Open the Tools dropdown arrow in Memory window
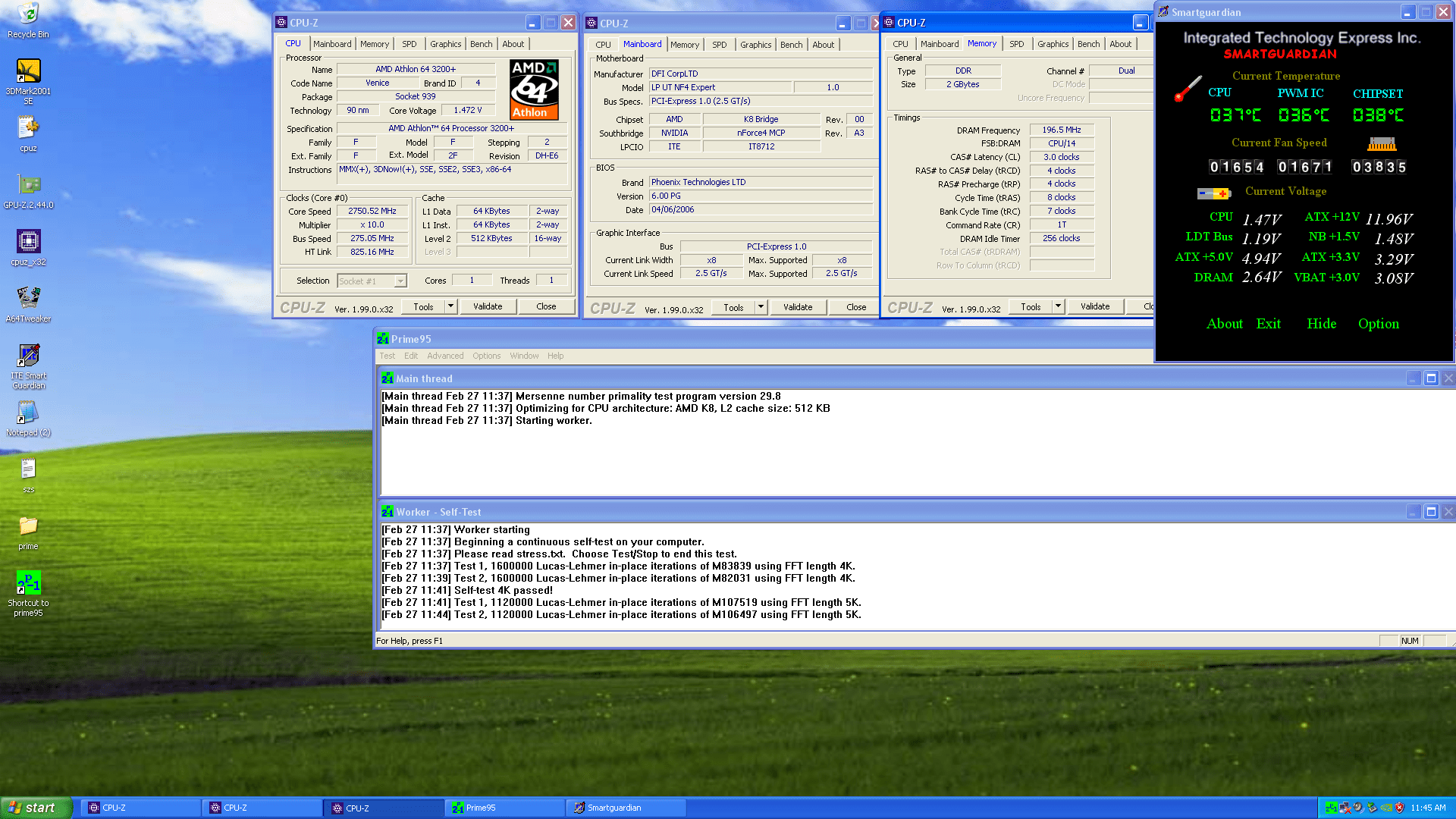The height and width of the screenshot is (819, 1456). (1058, 306)
